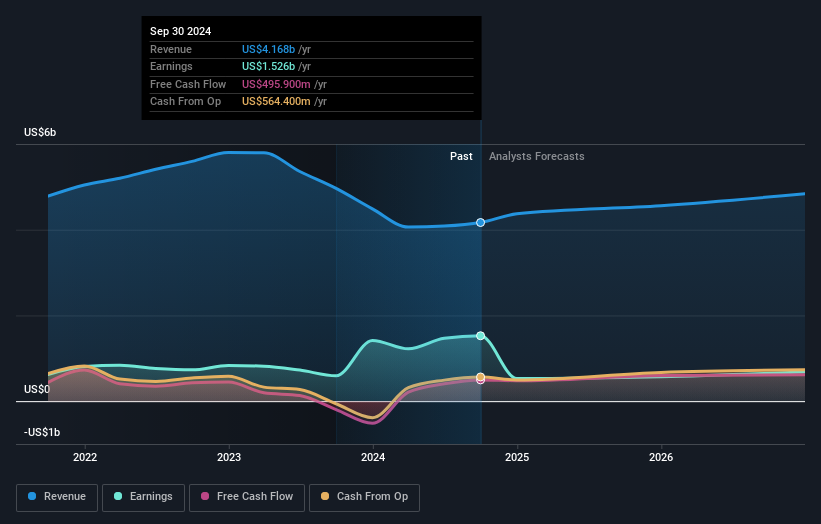Click the teal Earnings legend dot
The height and width of the screenshot is (524, 821).
pyautogui.click(x=118, y=496)
